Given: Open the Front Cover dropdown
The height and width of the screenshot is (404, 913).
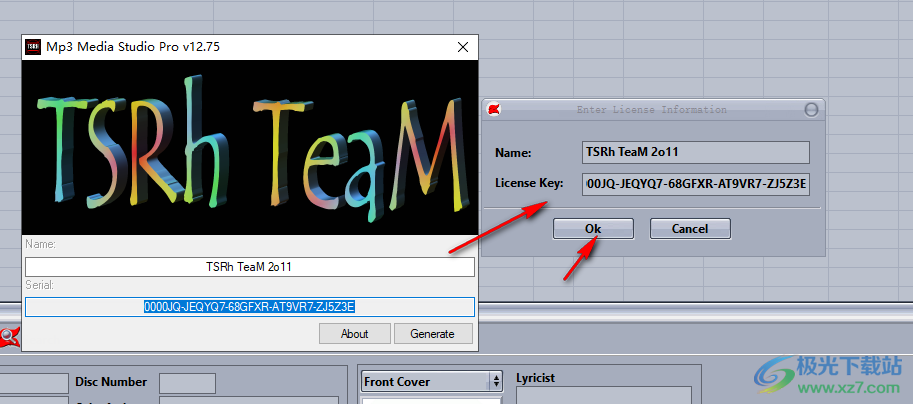Looking at the screenshot, I should pyautogui.click(x=431, y=382).
